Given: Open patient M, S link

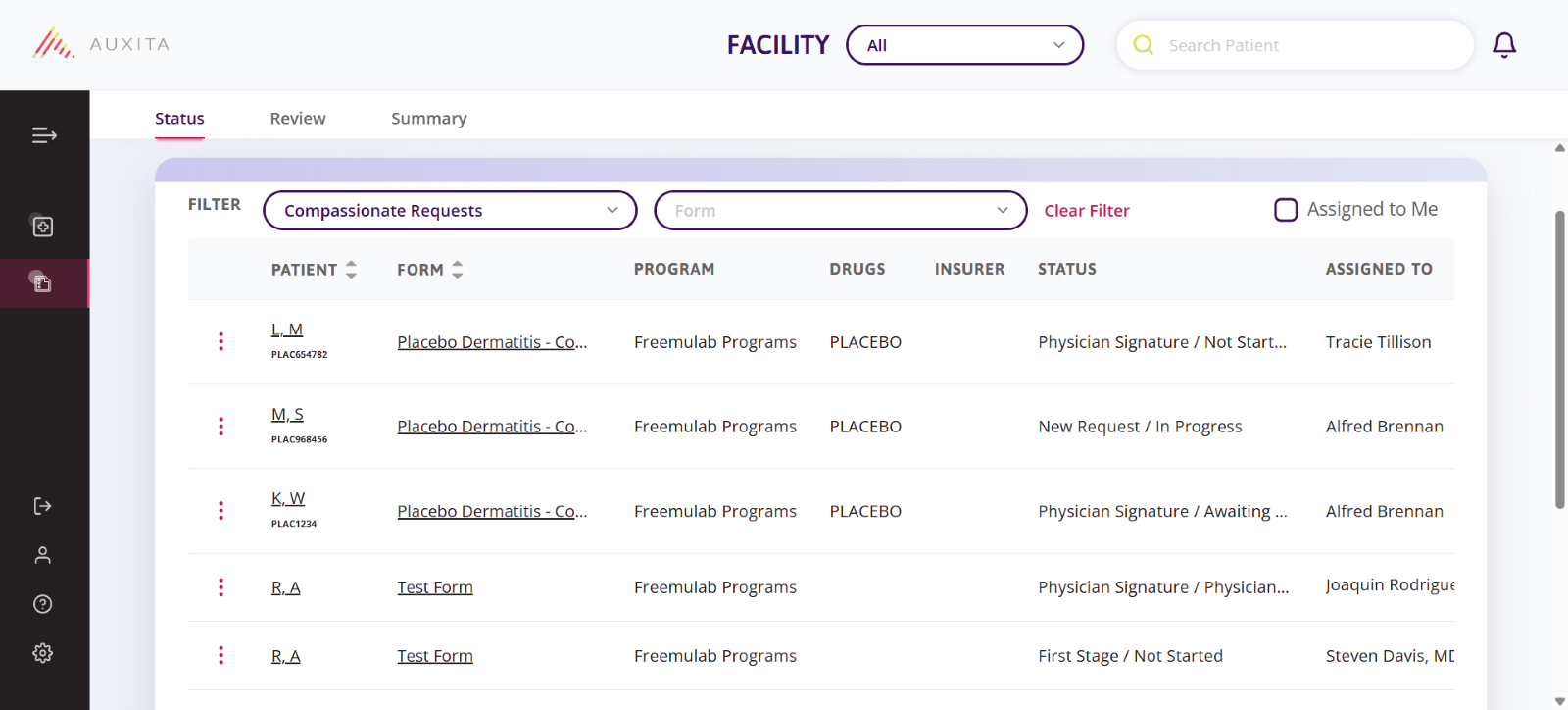Looking at the screenshot, I should (287, 414).
